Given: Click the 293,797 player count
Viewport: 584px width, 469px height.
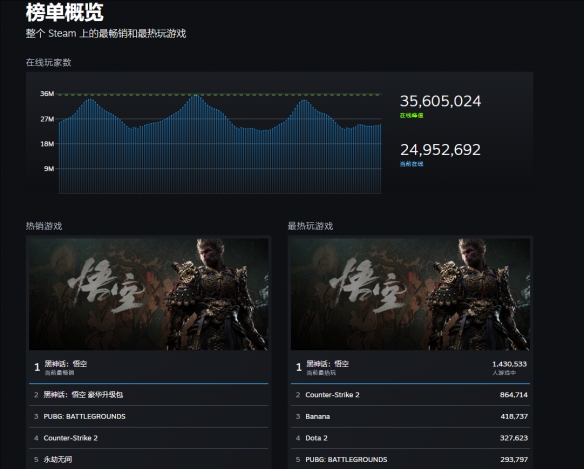Looking at the screenshot, I should pyautogui.click(x=514, y=460).
